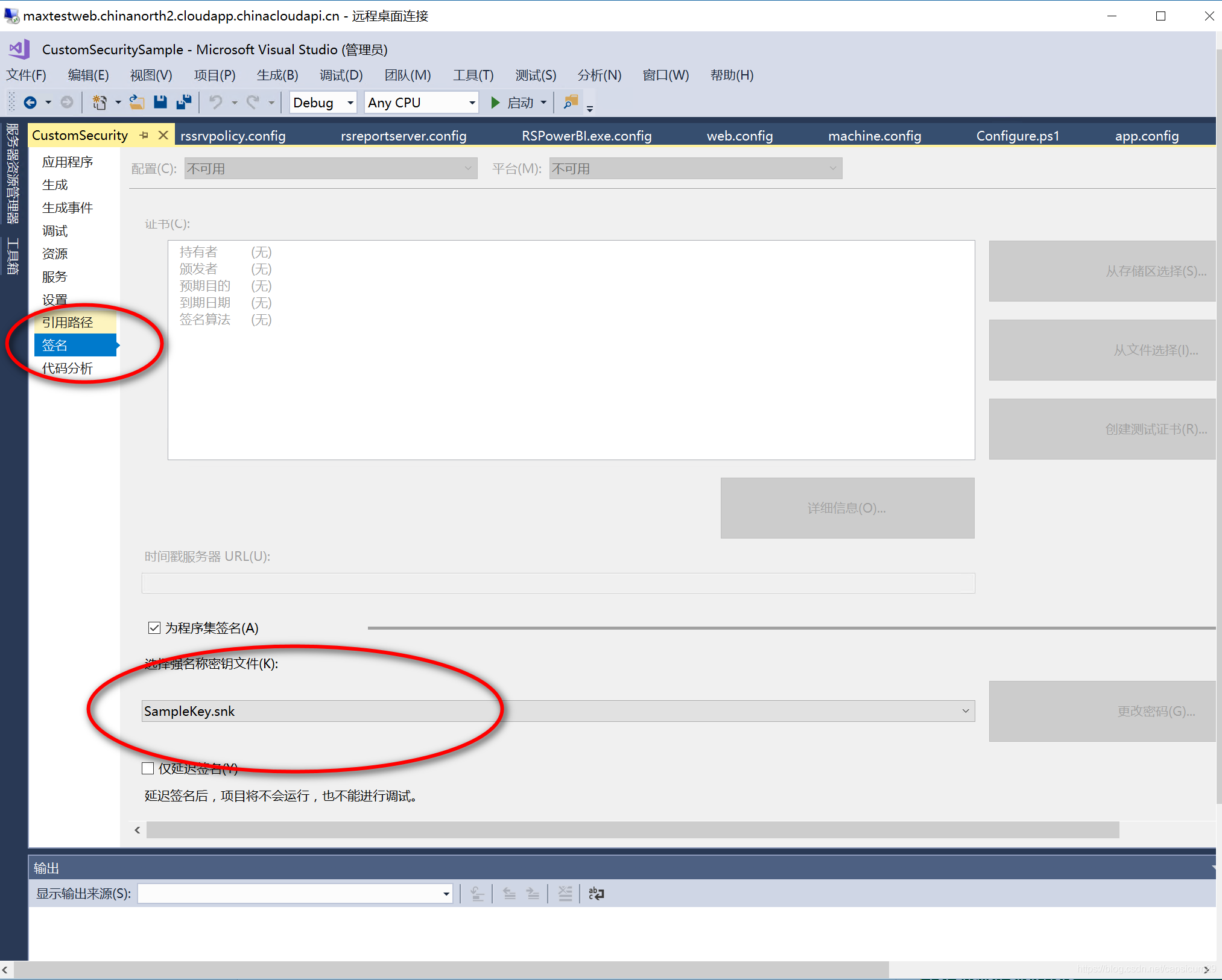The image size is (1222, 980).
Task: Enable the 仅延迟签名 checkbox
Action: (148, 768)
